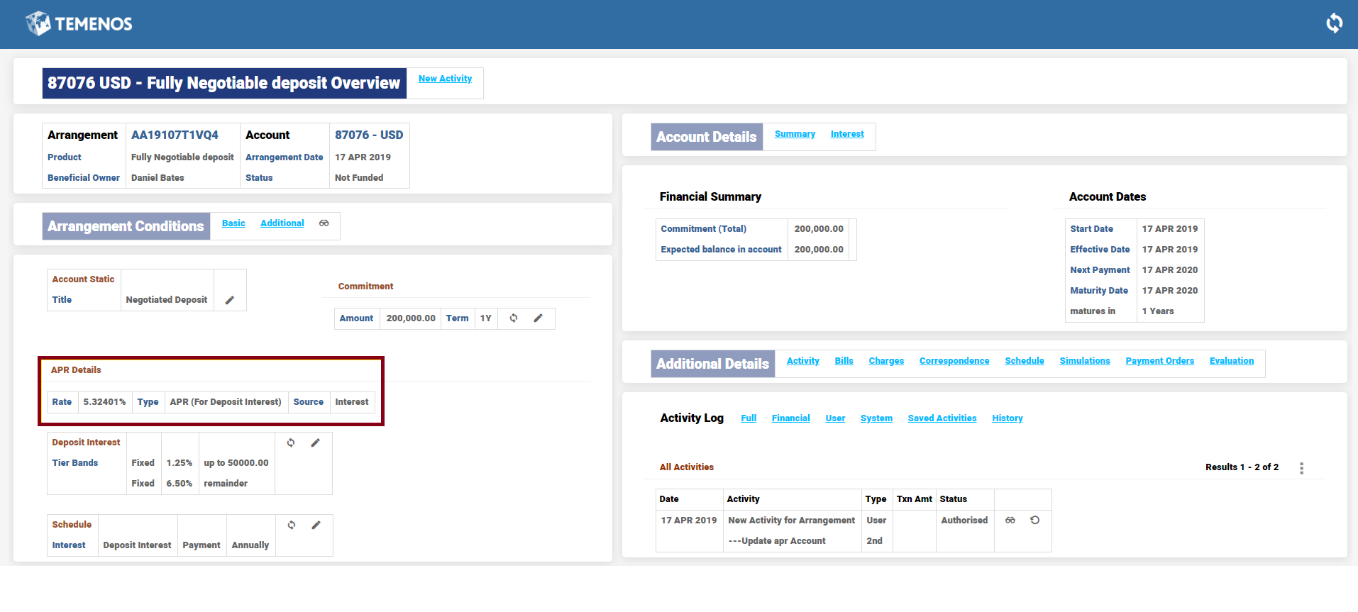Click the Deposit Interest circular arrows icon
Screen dimensions: 1358x612
[290, 442]
